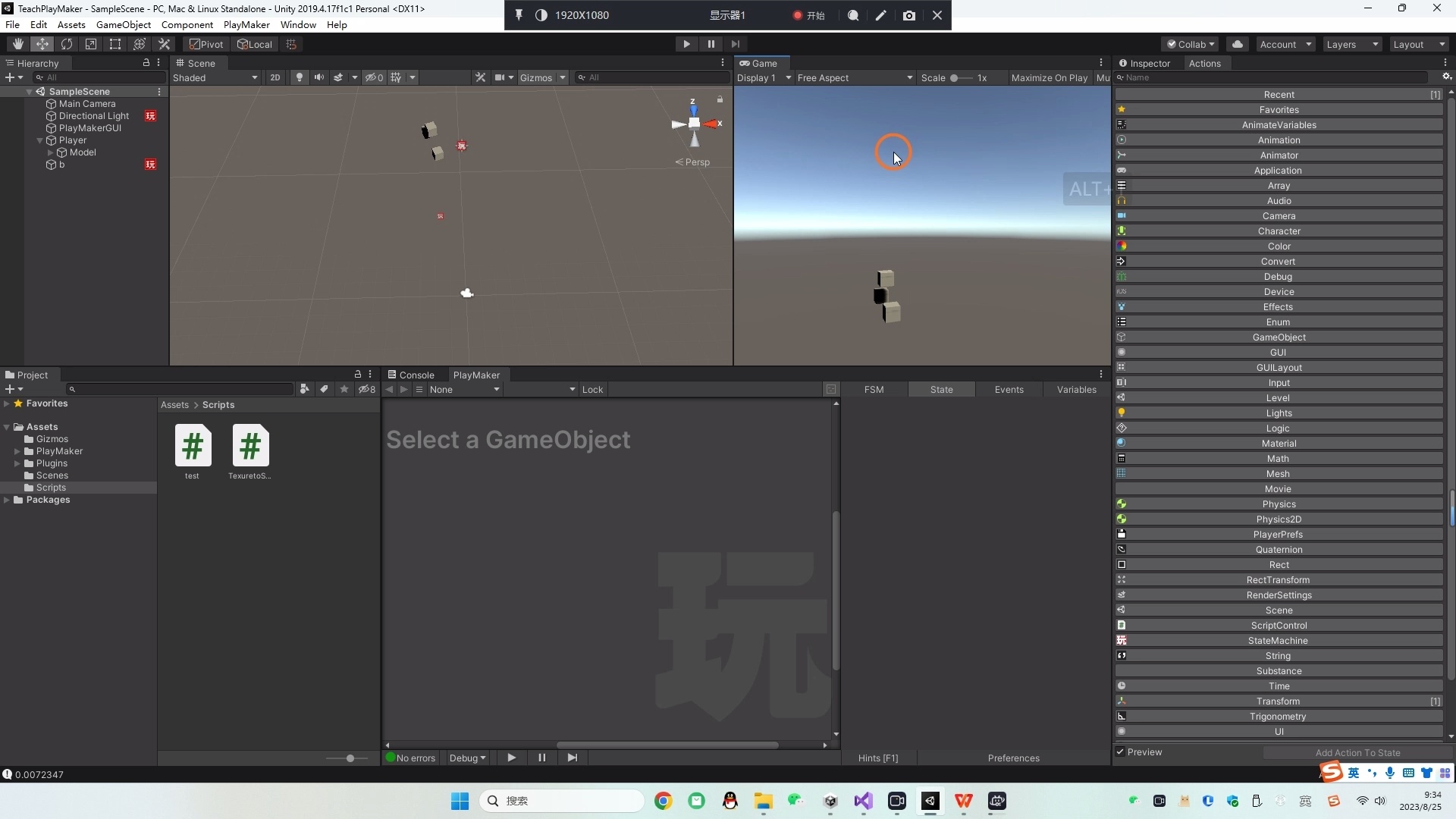The height and width of the screenshot is (819, 1456).
Task: Open the PlayMaker menu
Action: point(246,24)
